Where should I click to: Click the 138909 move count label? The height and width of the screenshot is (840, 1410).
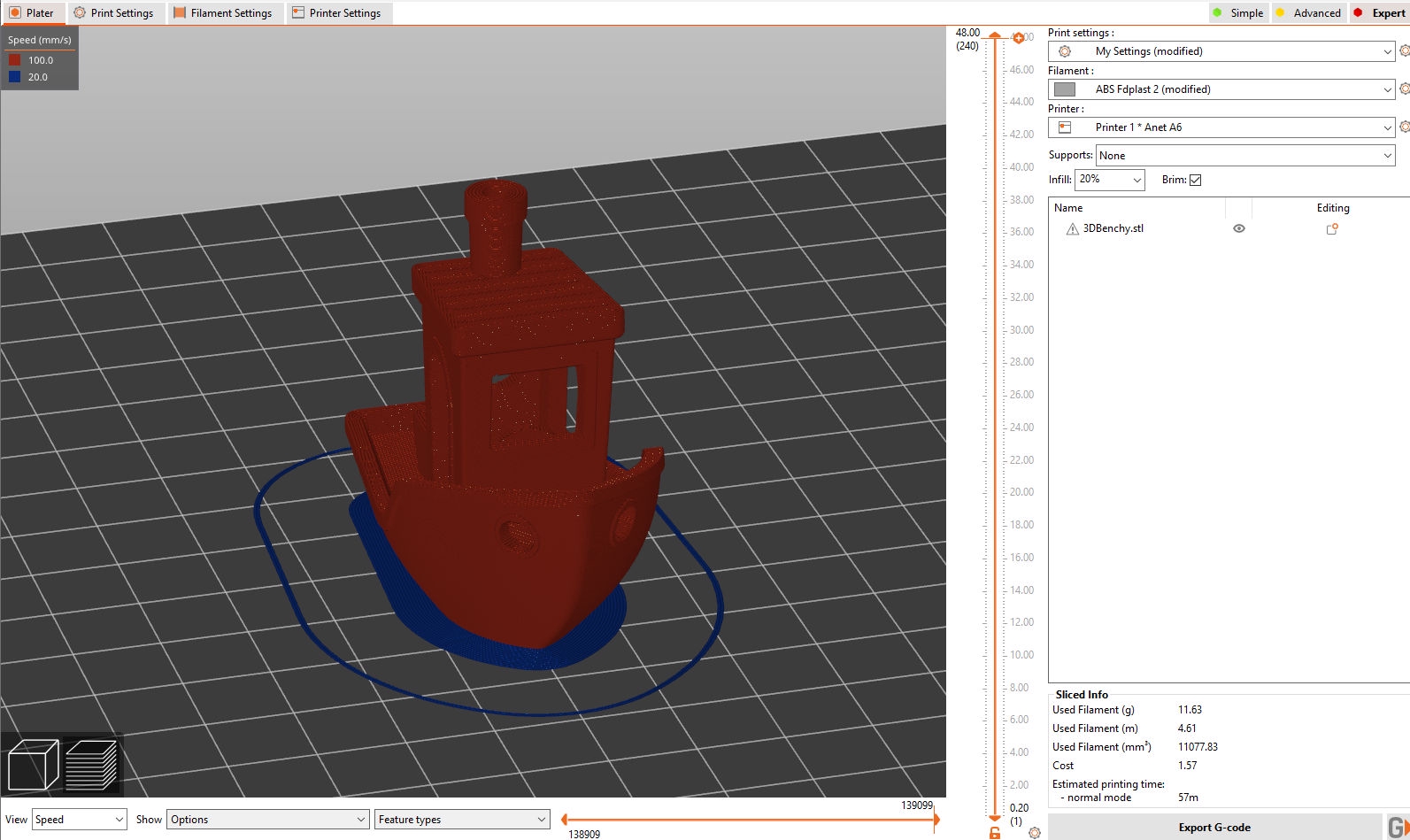click(x=584, y=834)
